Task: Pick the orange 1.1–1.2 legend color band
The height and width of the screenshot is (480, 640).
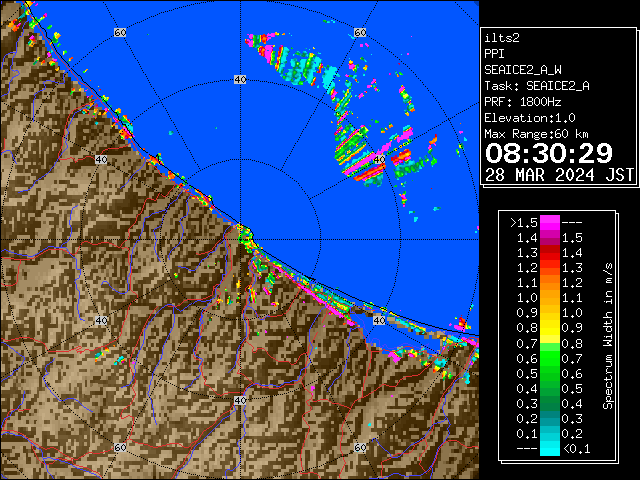Action: tap(549, 282)
